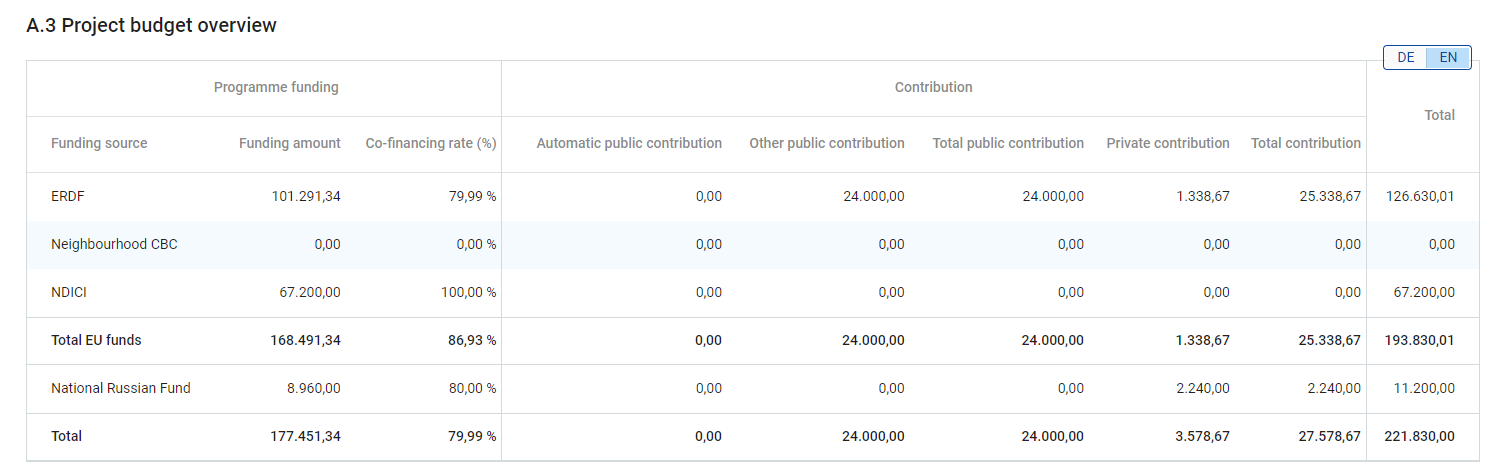Image resolution: width=1500 pixels, height=470 pixels.
Task: Click the A.3 Project budget overview heading
Action: (151, 26)
